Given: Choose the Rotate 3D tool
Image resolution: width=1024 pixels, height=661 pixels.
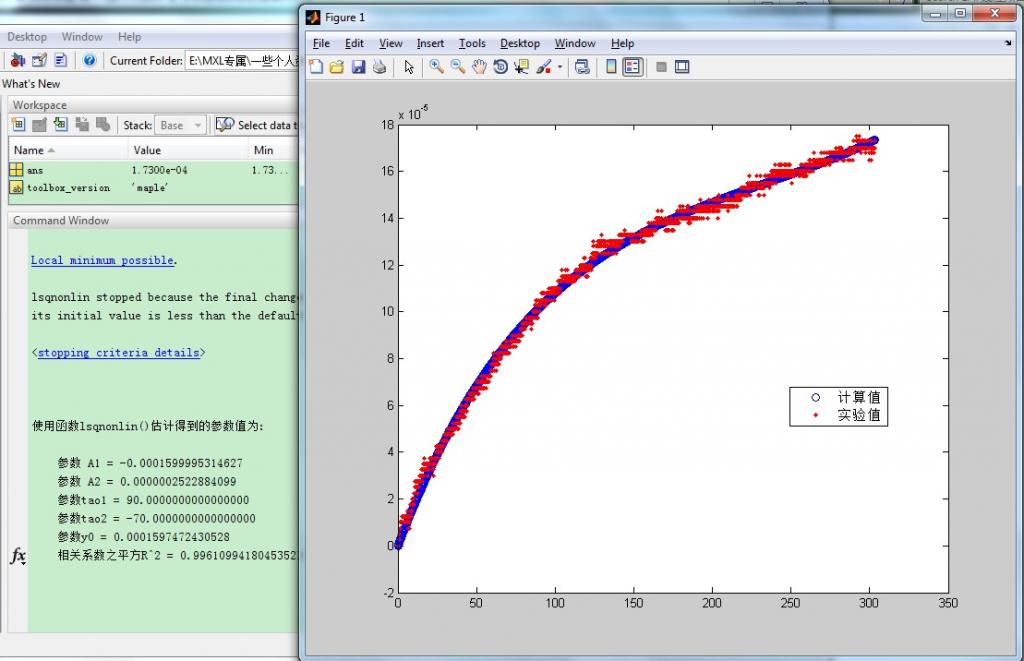Looking at the screenshot, I should click(500, 67).
